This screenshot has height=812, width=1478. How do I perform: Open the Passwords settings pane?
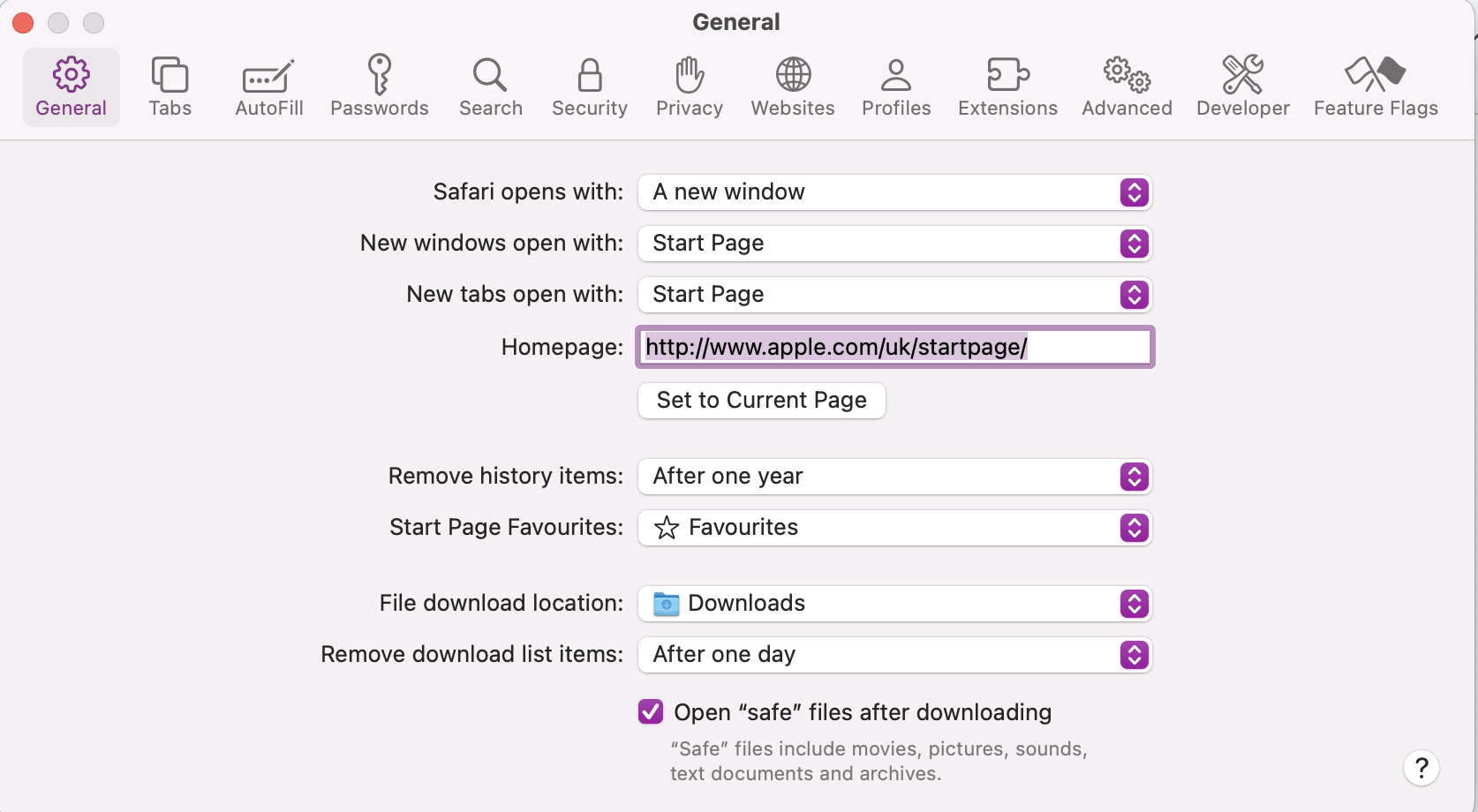pyautogui.click(x=379, y=86)
